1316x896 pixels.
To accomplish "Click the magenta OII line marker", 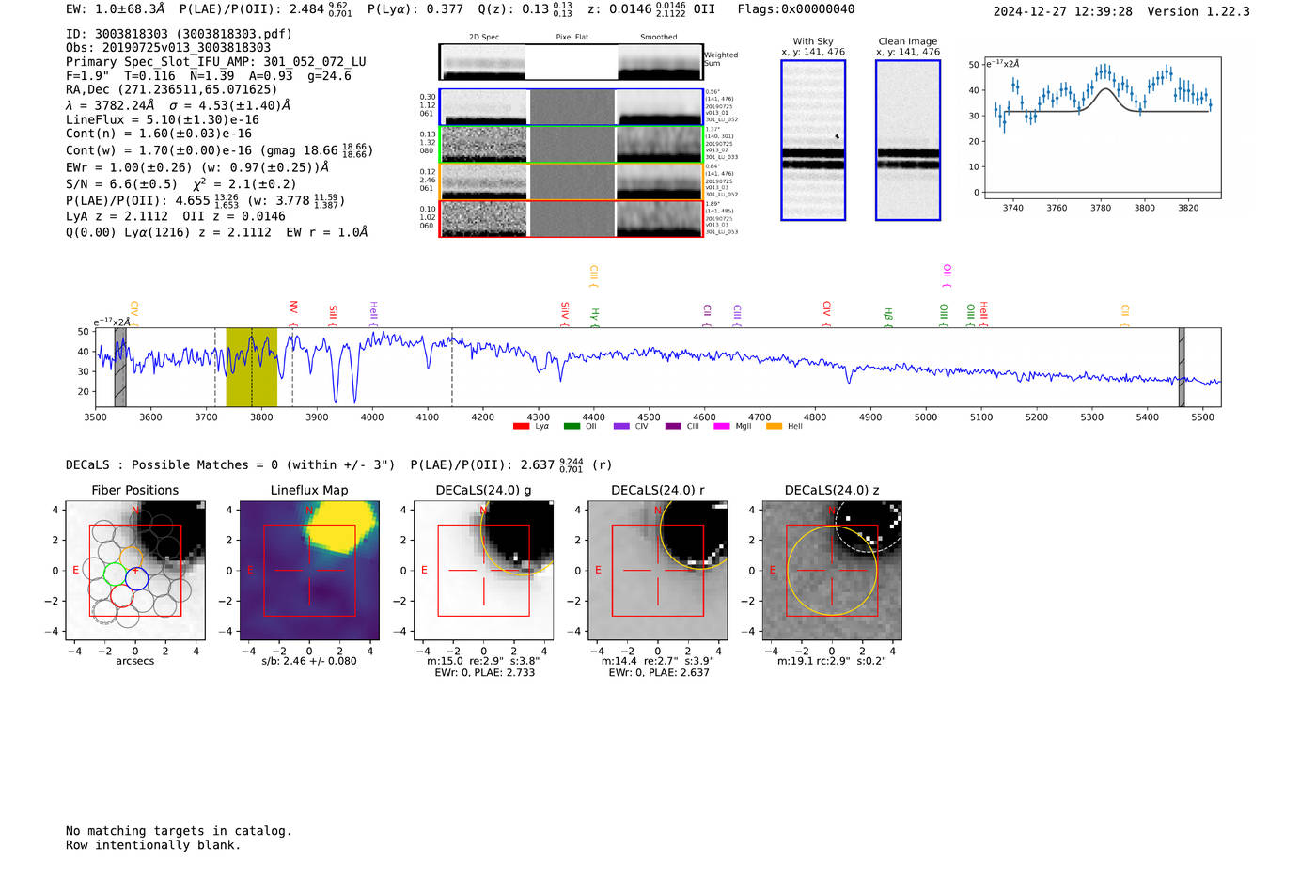I will tap(947, 275).
